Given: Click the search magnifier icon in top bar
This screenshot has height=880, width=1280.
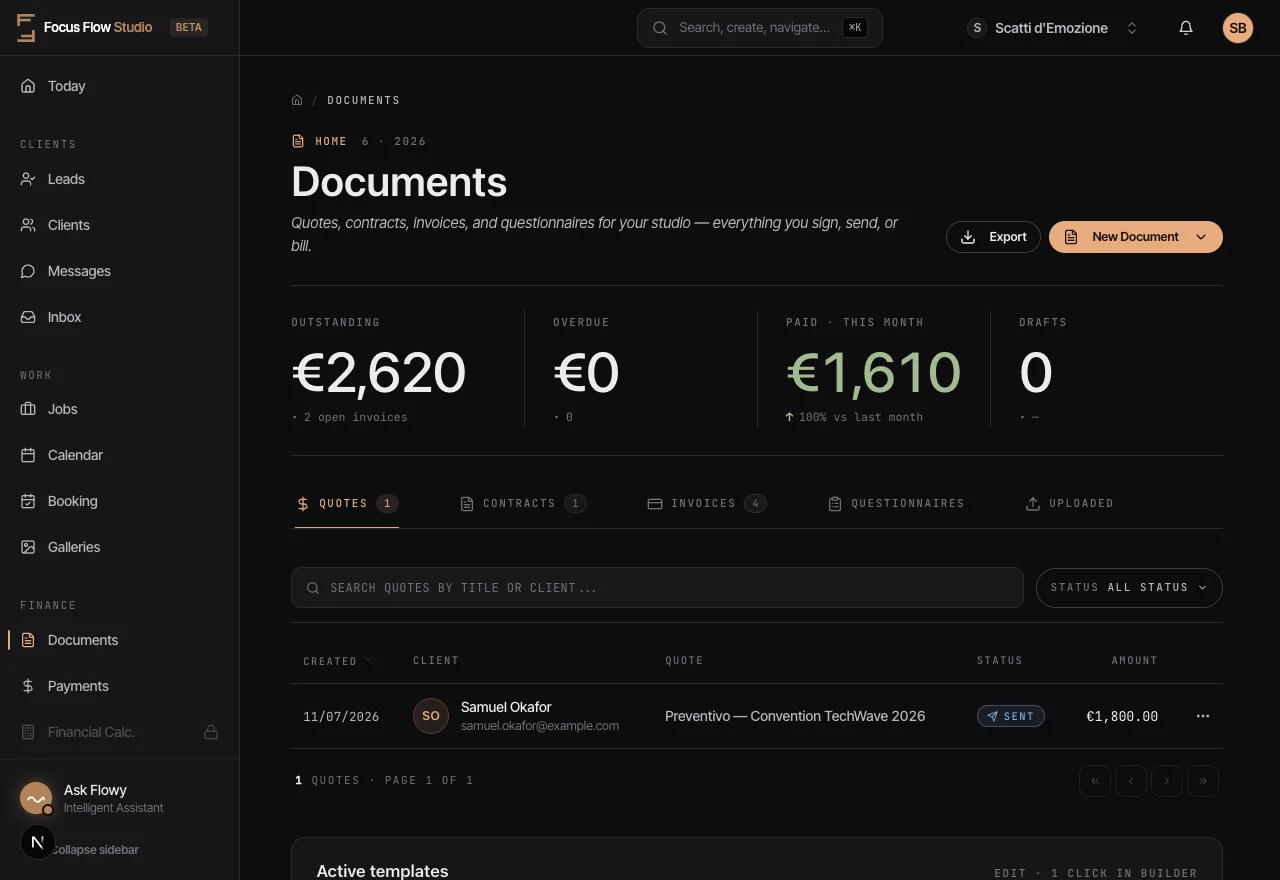Looking at the screenshot, I should (660, 28).
